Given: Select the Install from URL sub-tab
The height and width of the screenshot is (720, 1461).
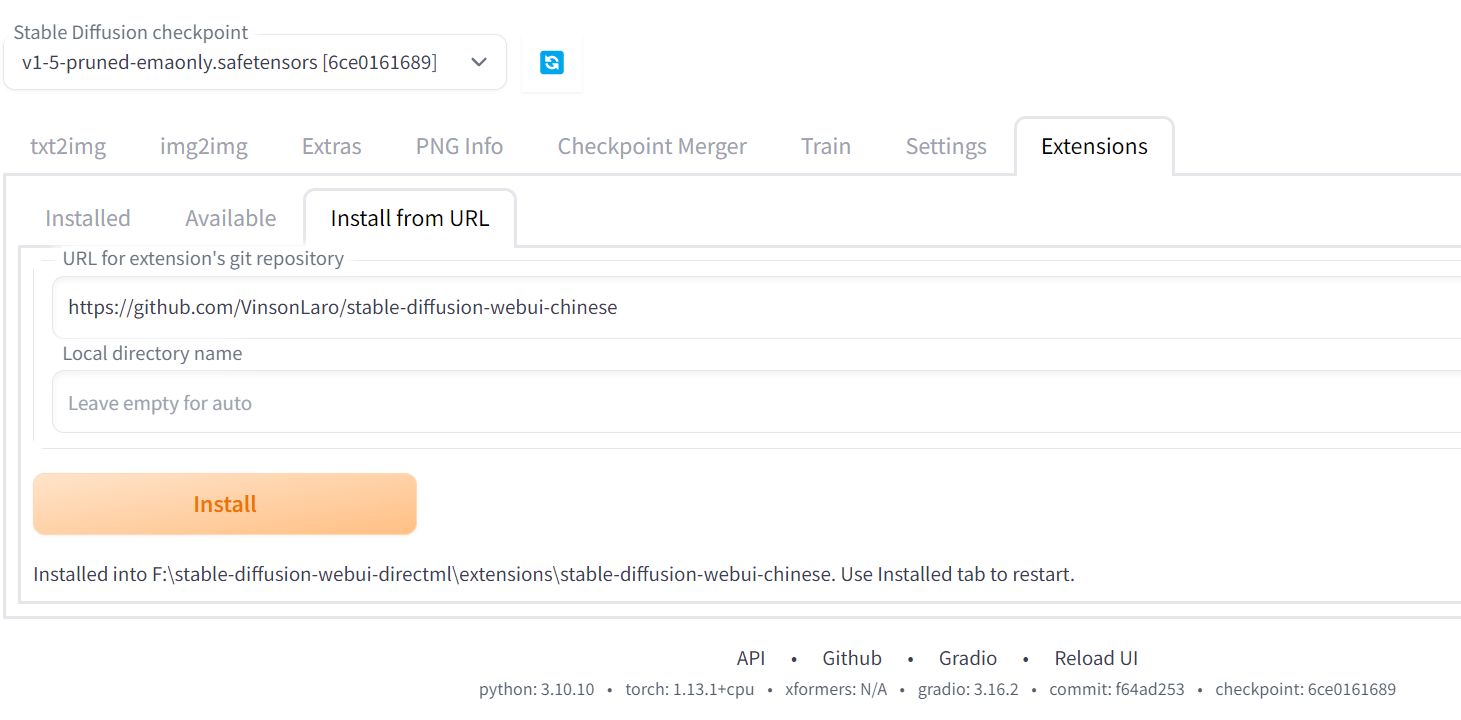Looking at the screenshot, I should (x=410, y=218).
